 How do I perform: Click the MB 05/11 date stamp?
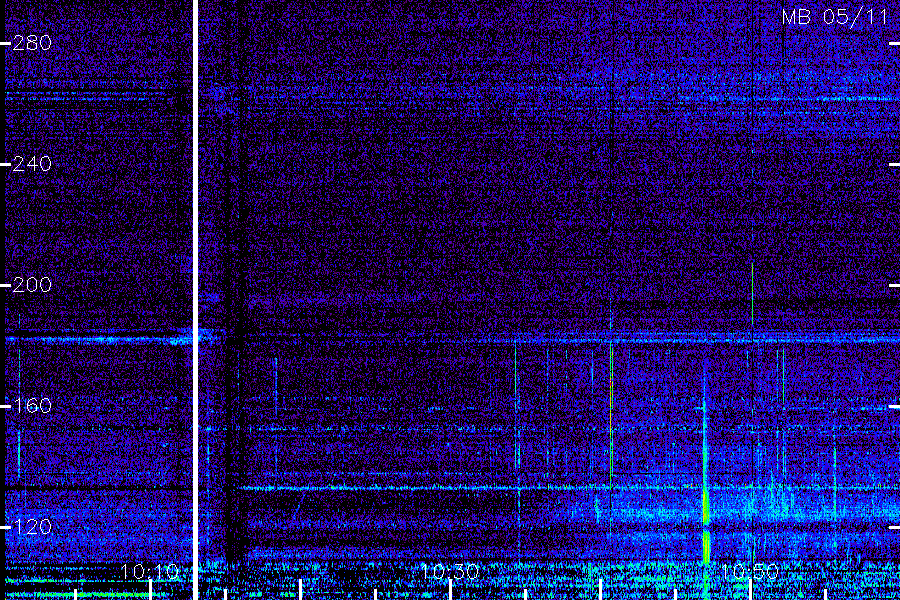click(835, 17)
